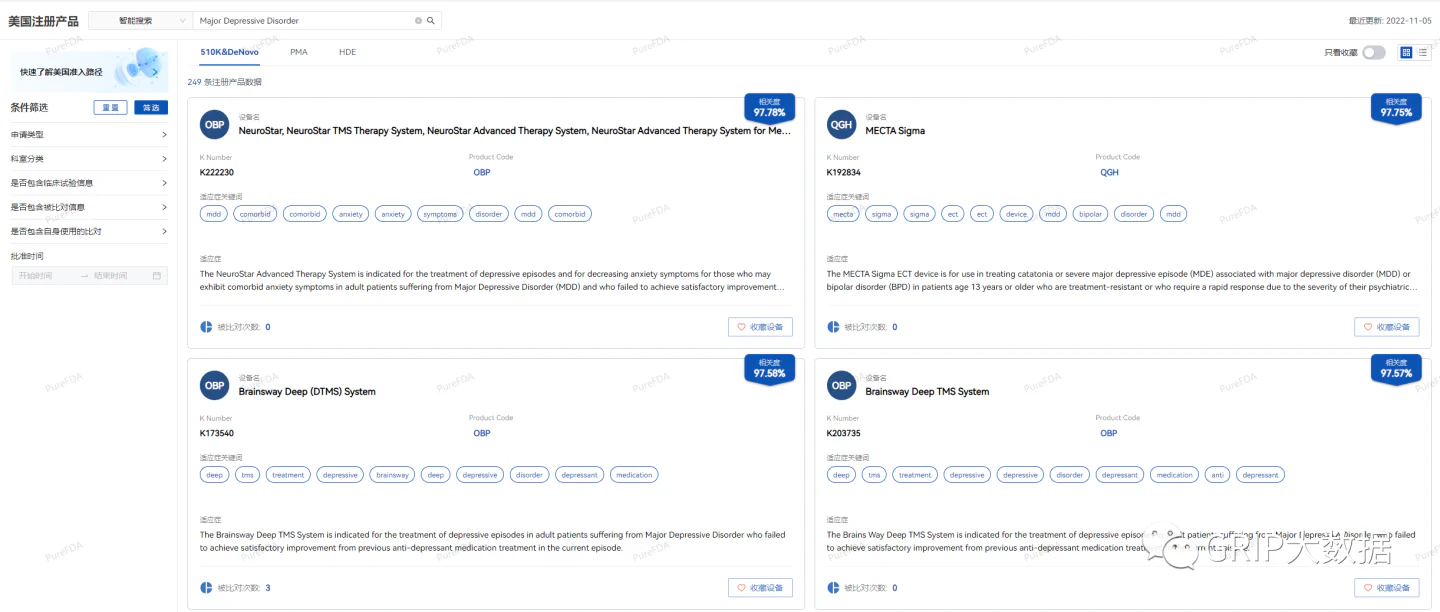Click comparison count icon on K222230 card
The height and width of the screenshot is (612, 1440).
[206, 327]
